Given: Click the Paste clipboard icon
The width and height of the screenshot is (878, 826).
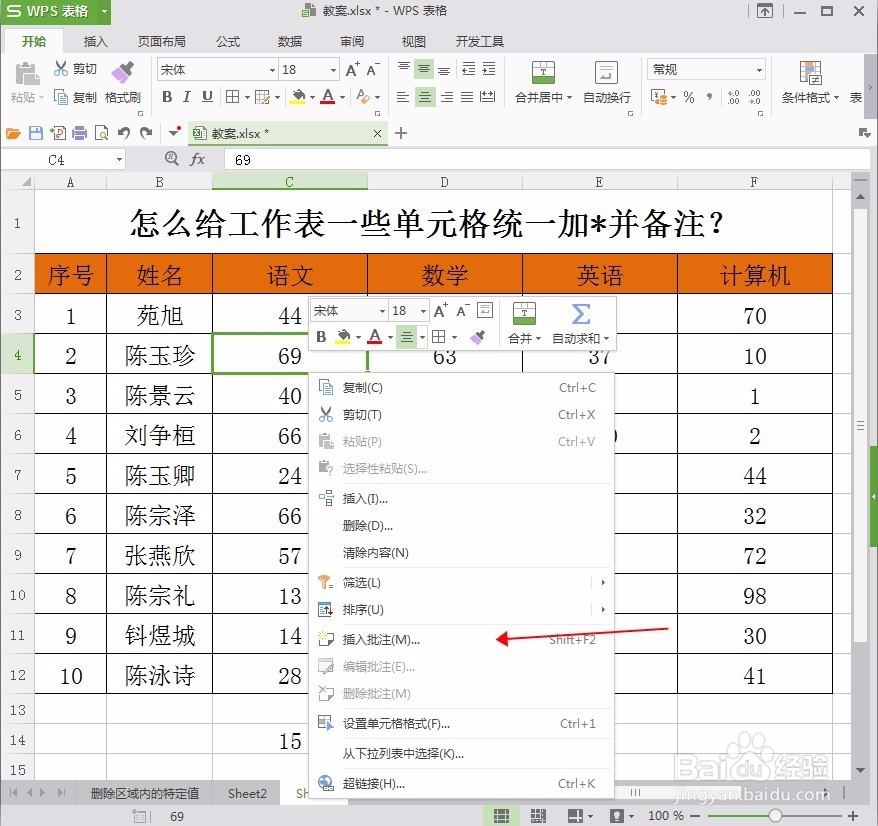Looking at the screenshot, I should 26,73.
